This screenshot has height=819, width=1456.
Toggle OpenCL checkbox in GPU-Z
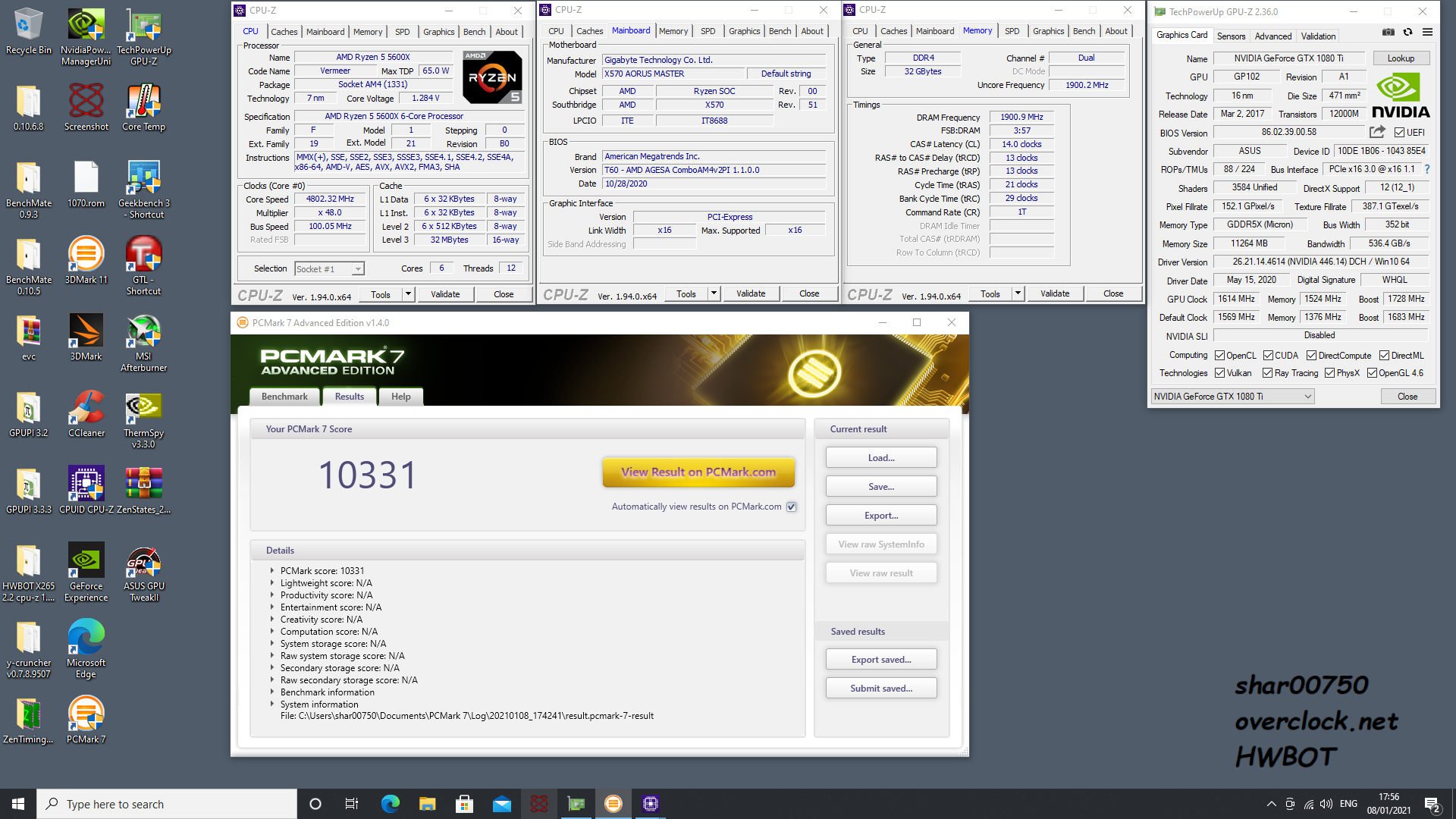[1219, 356]
